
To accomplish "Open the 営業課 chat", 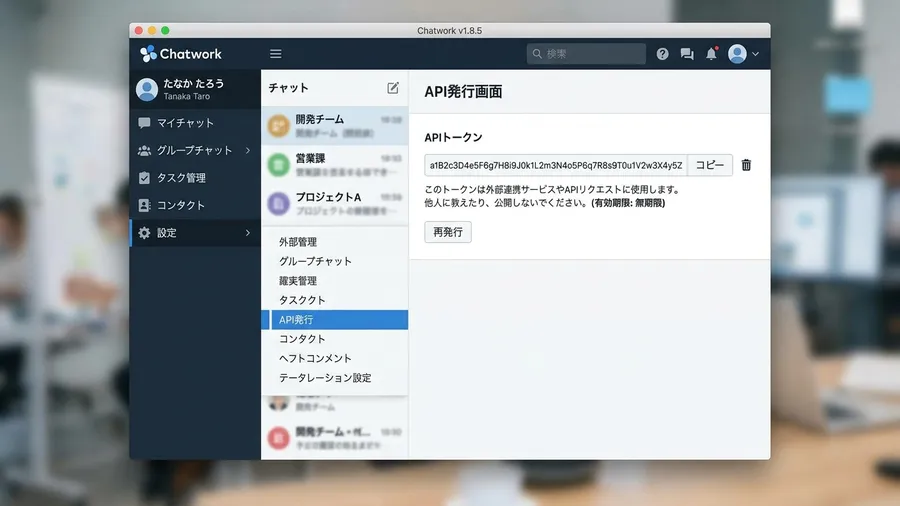I will pos(335,165).
